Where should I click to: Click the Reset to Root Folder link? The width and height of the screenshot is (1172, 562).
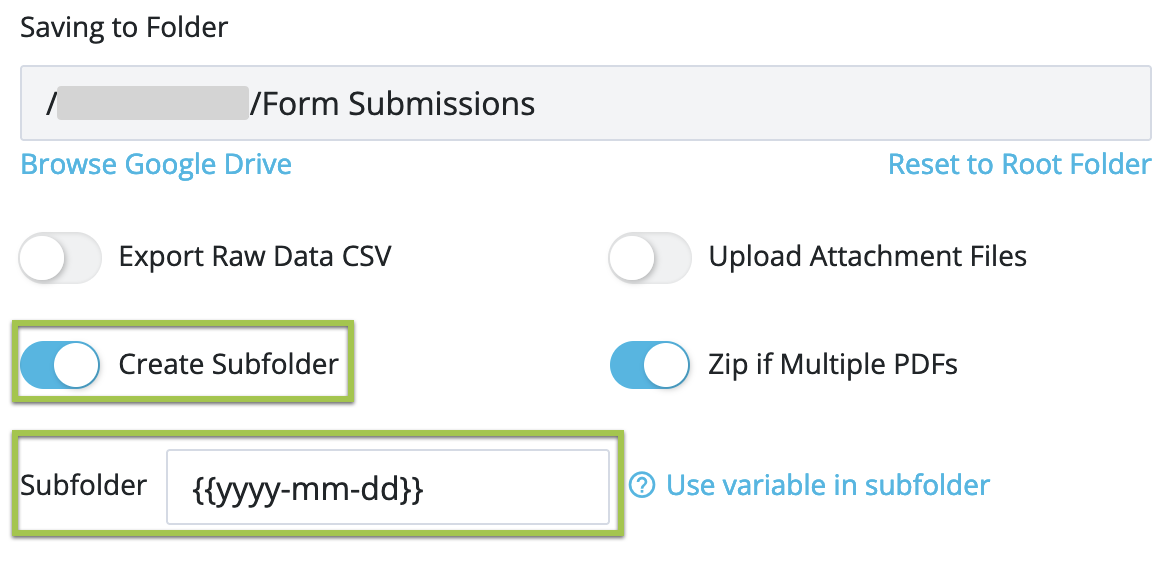point(1019,164)
